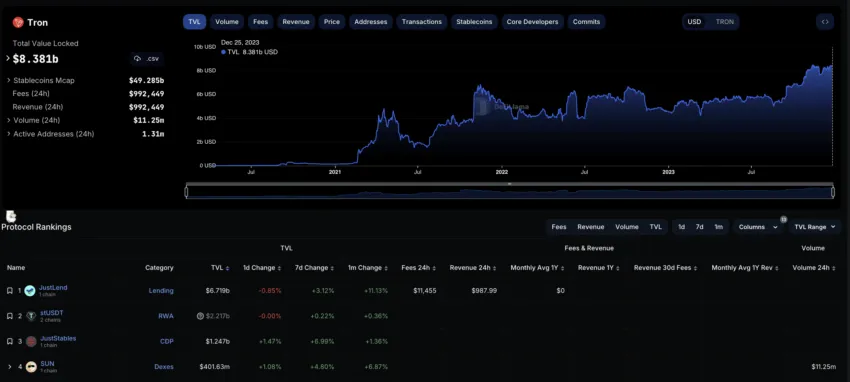Click the Tron logo icon

[18, 22]
